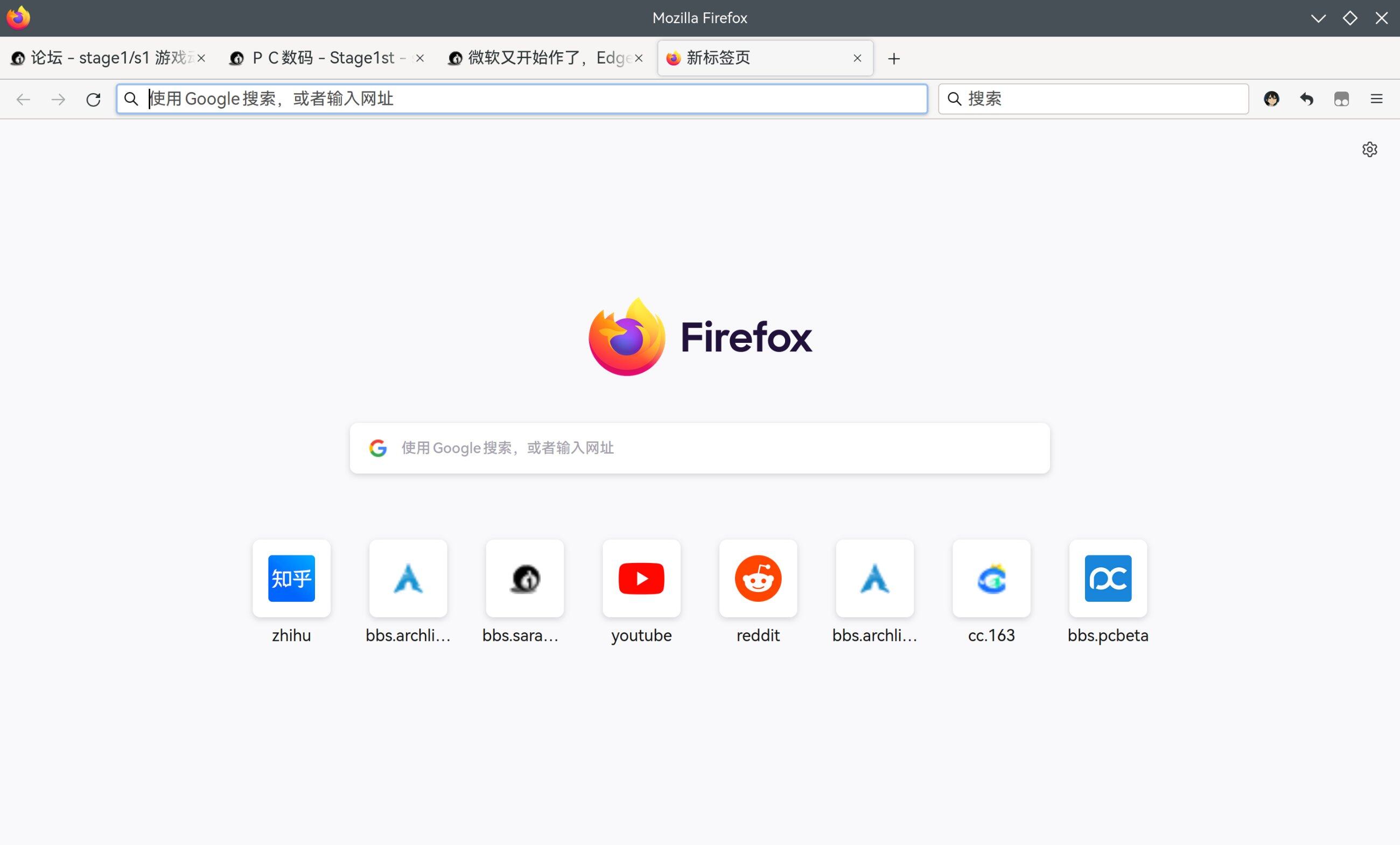
Task: Focus the address bar URL field
Action: [x=522, y=99]
